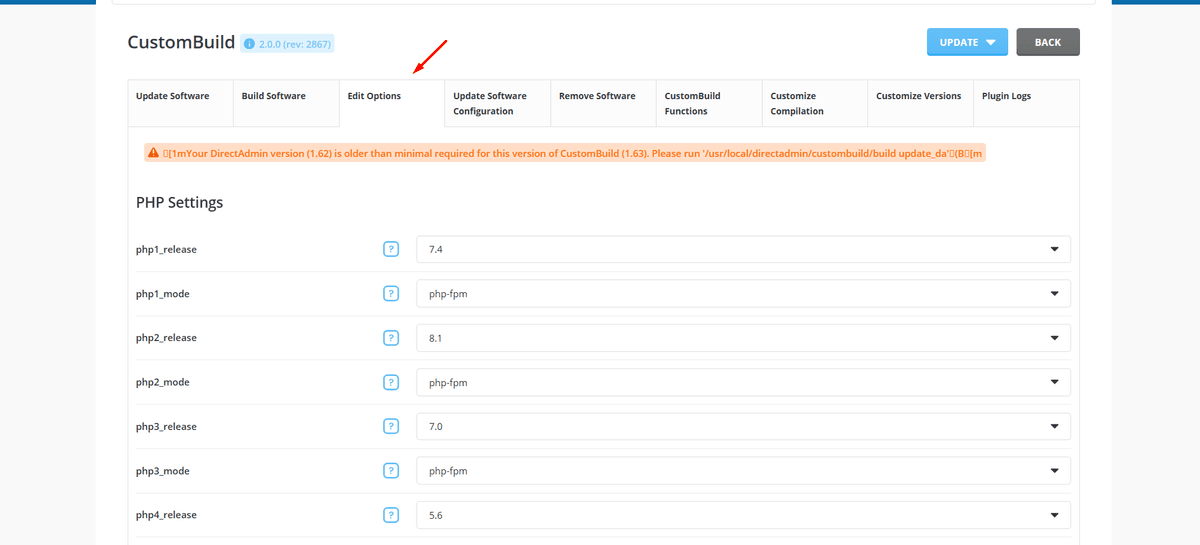Click the help icon for php4_release

(x=391, y=515)
